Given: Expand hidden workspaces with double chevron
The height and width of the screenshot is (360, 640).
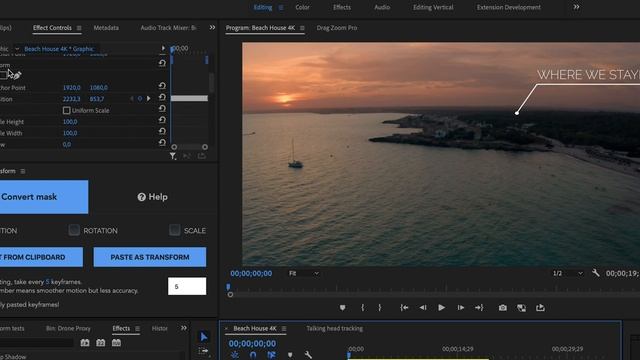Looking at the screenshot, I should tap(576, 7).
